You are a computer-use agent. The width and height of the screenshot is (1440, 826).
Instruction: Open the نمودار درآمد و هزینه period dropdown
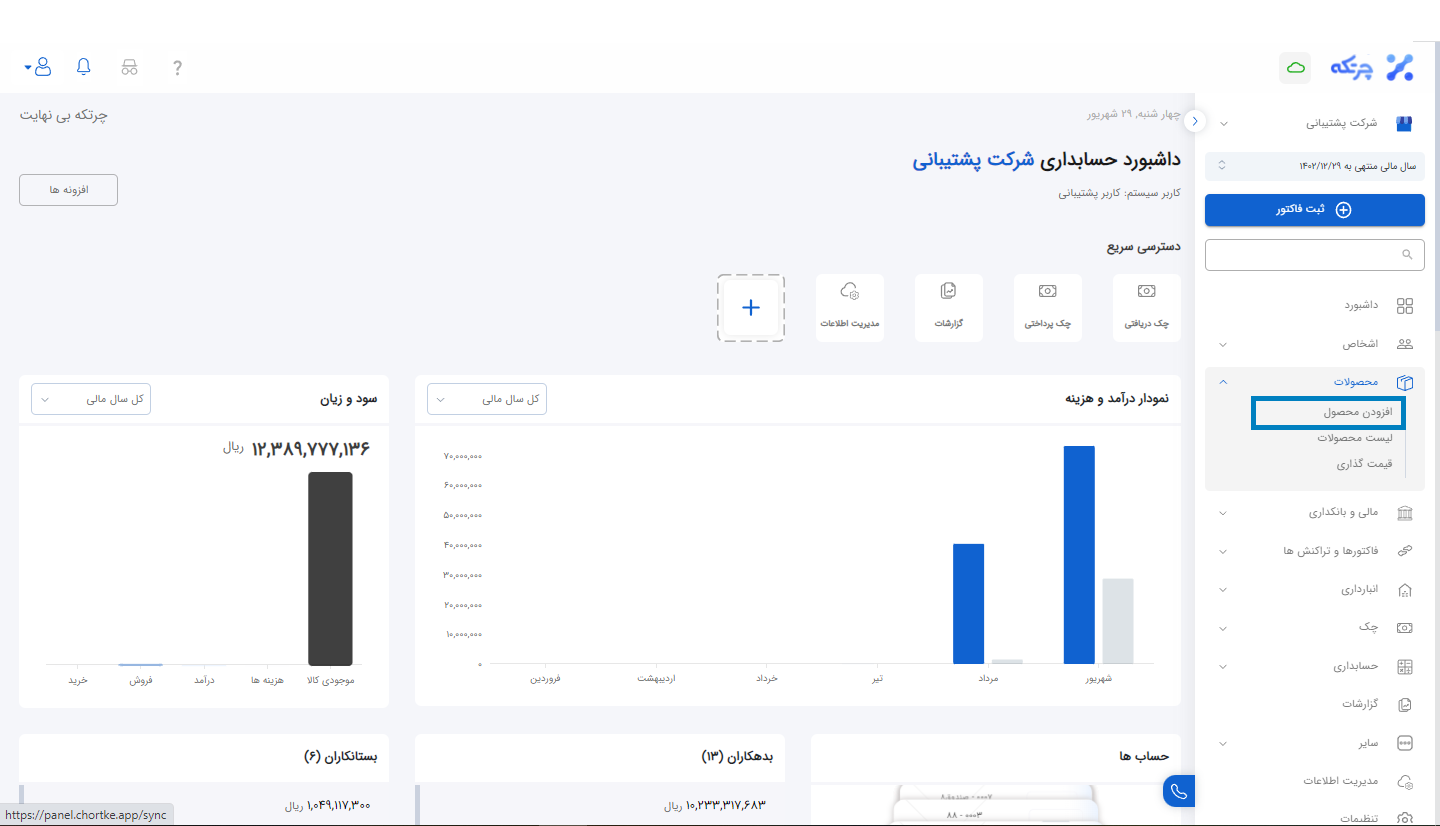click(x=487, y=399)
